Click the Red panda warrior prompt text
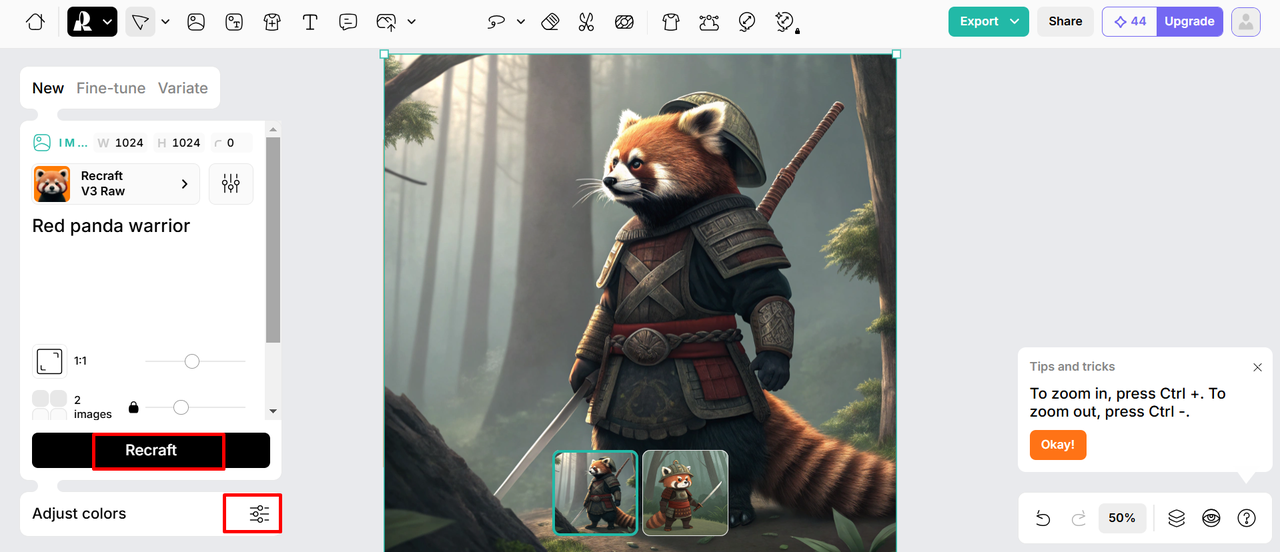 tap(111, 226)
